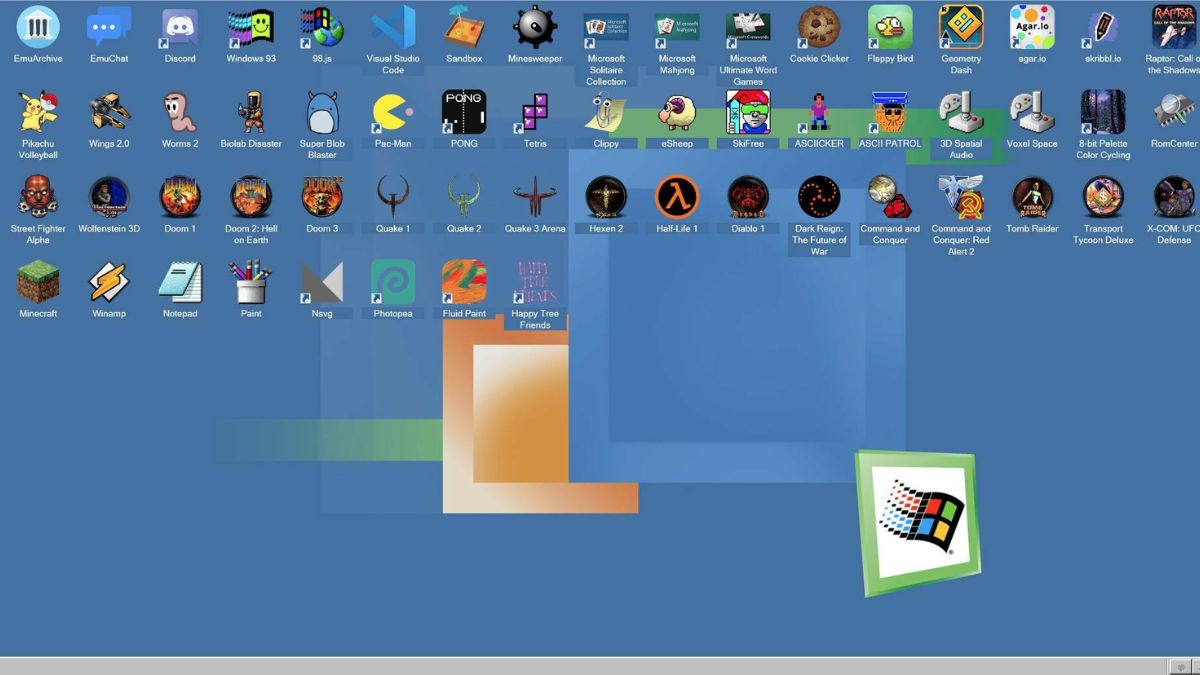
Task: Click the ASCIICKER shortcut
Action: pos(819,112)
